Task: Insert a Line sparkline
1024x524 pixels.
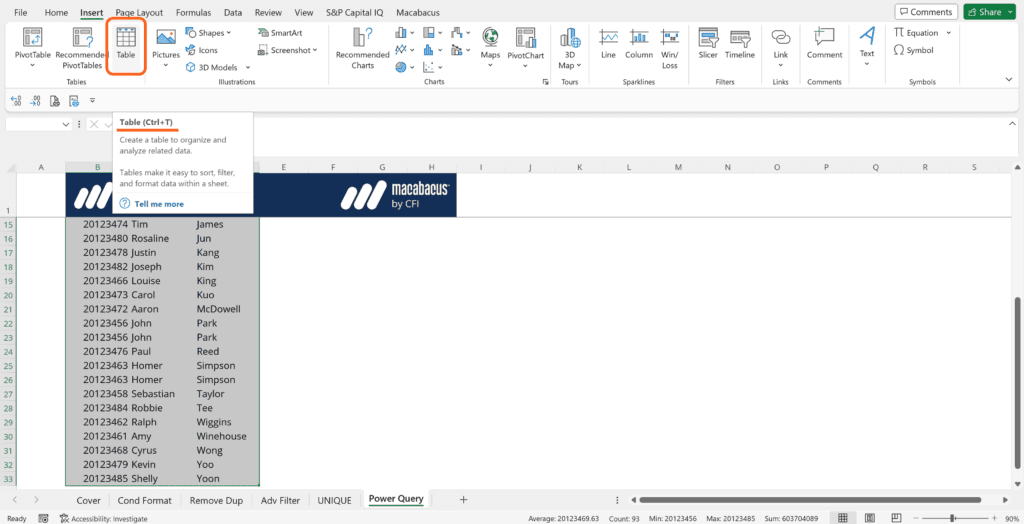Action: pos(608,43)
